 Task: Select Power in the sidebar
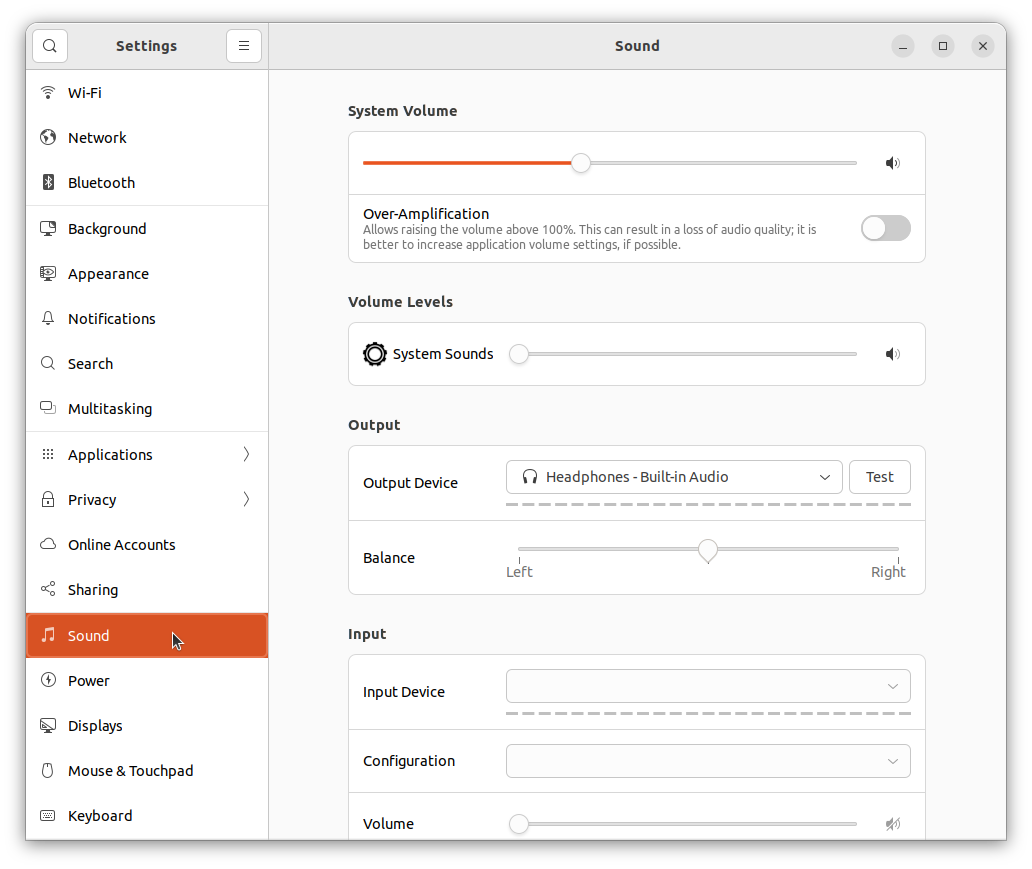tap(147, 680)
